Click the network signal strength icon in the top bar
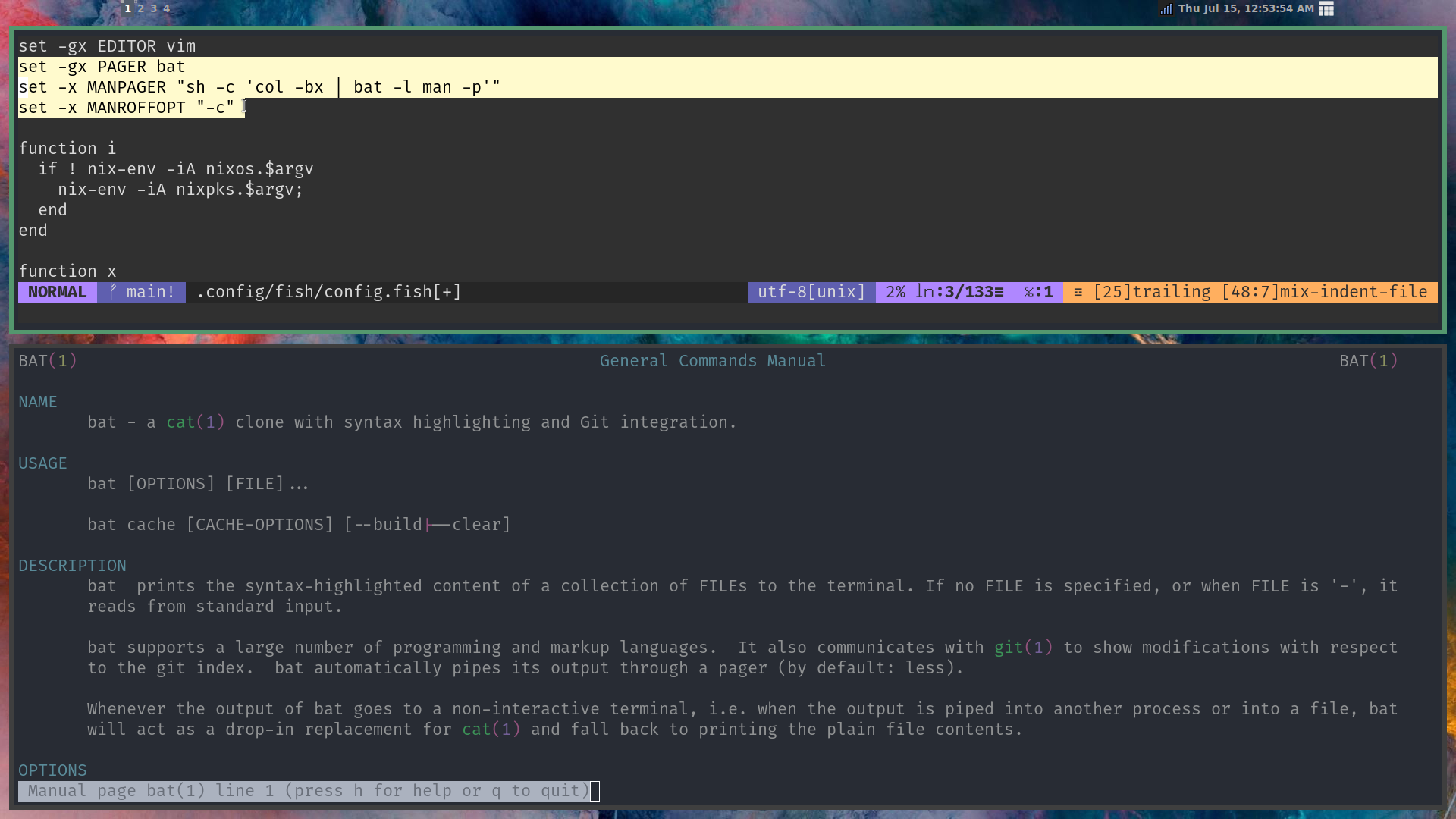Screen dimensions: 1456x819 tap(1166, 9)
